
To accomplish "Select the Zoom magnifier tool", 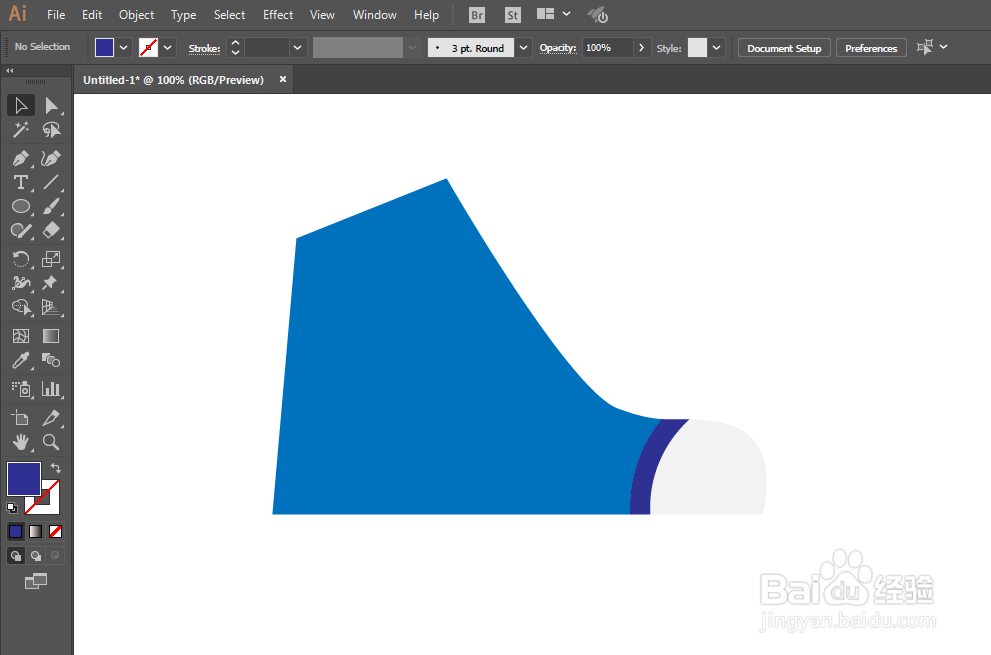I will point(51,442).
